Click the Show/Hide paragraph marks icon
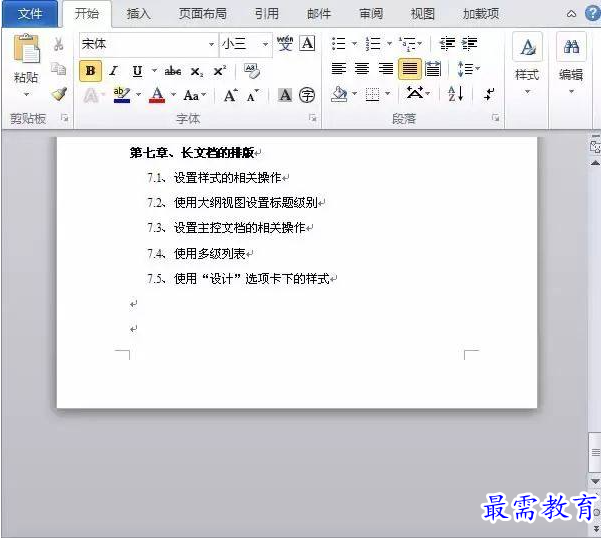 point(489,94)
